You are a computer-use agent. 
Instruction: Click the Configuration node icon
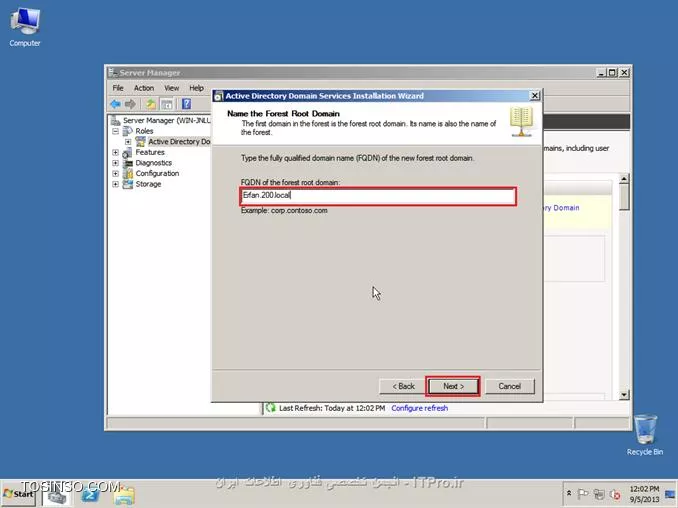128,173
